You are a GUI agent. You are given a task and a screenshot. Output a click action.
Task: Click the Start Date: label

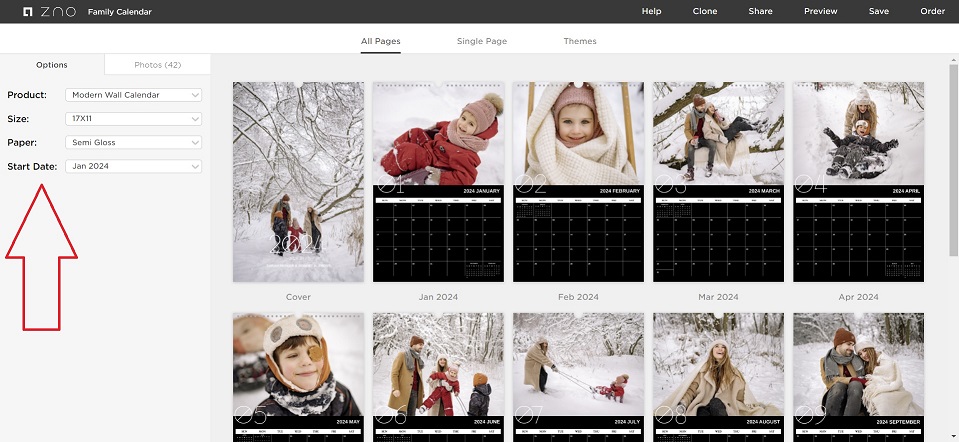tap(32, 166)
